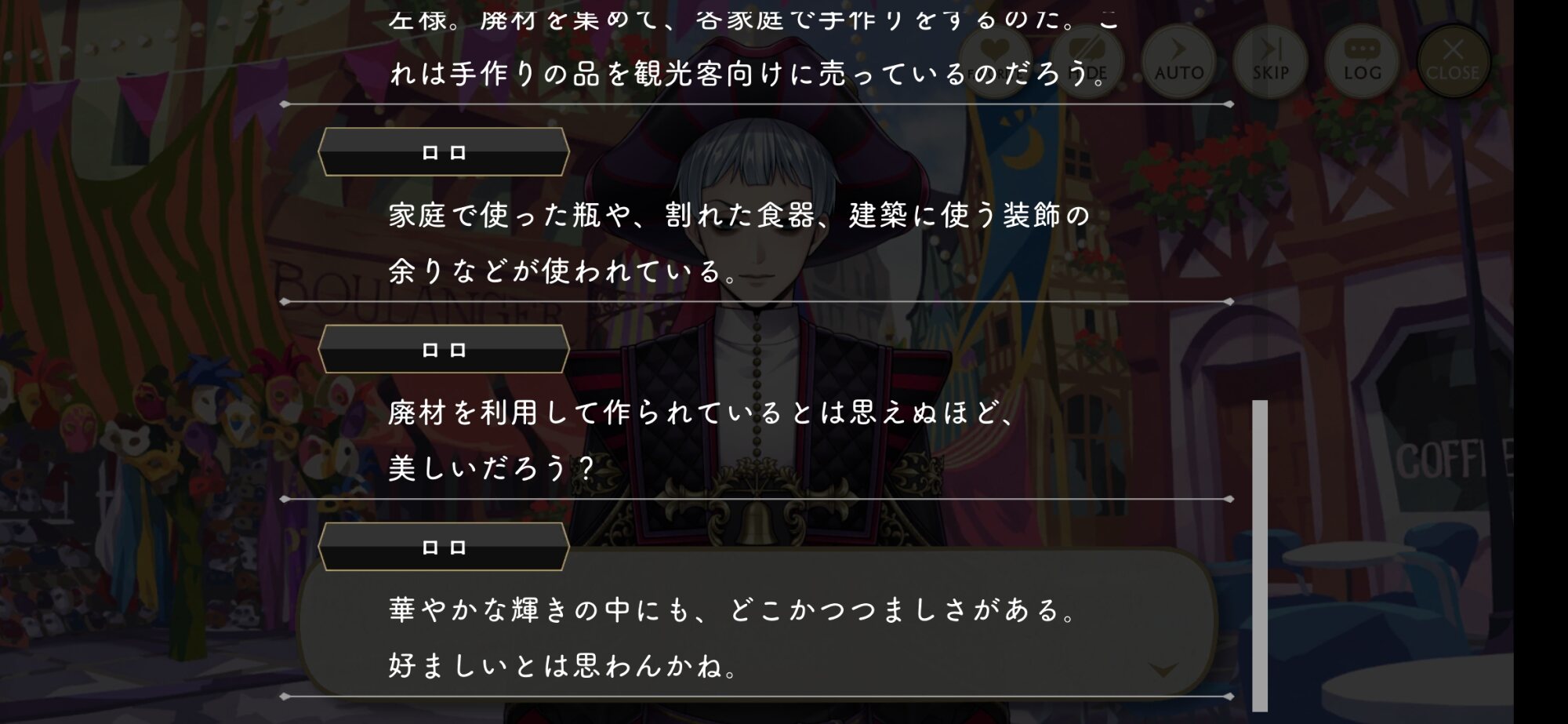
Task: Skip the story with the SKIP button
Action: 1270,60
